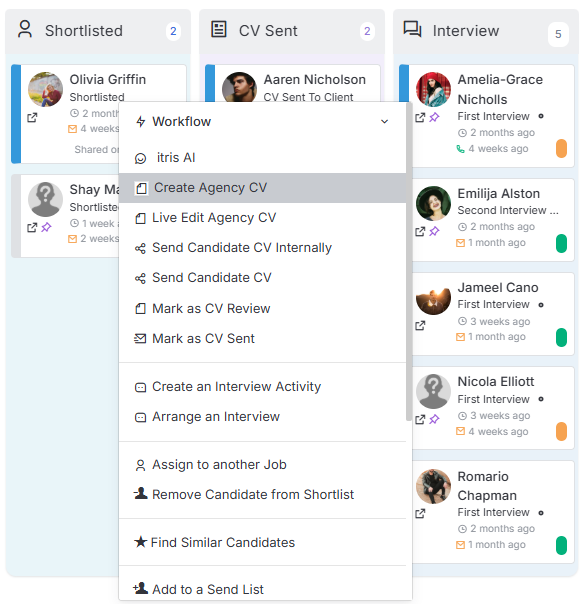Click pin icon on Nicola Elliott card
Image resolution: width=584 pixels, height=604 pixels.
tap(434, 419)
